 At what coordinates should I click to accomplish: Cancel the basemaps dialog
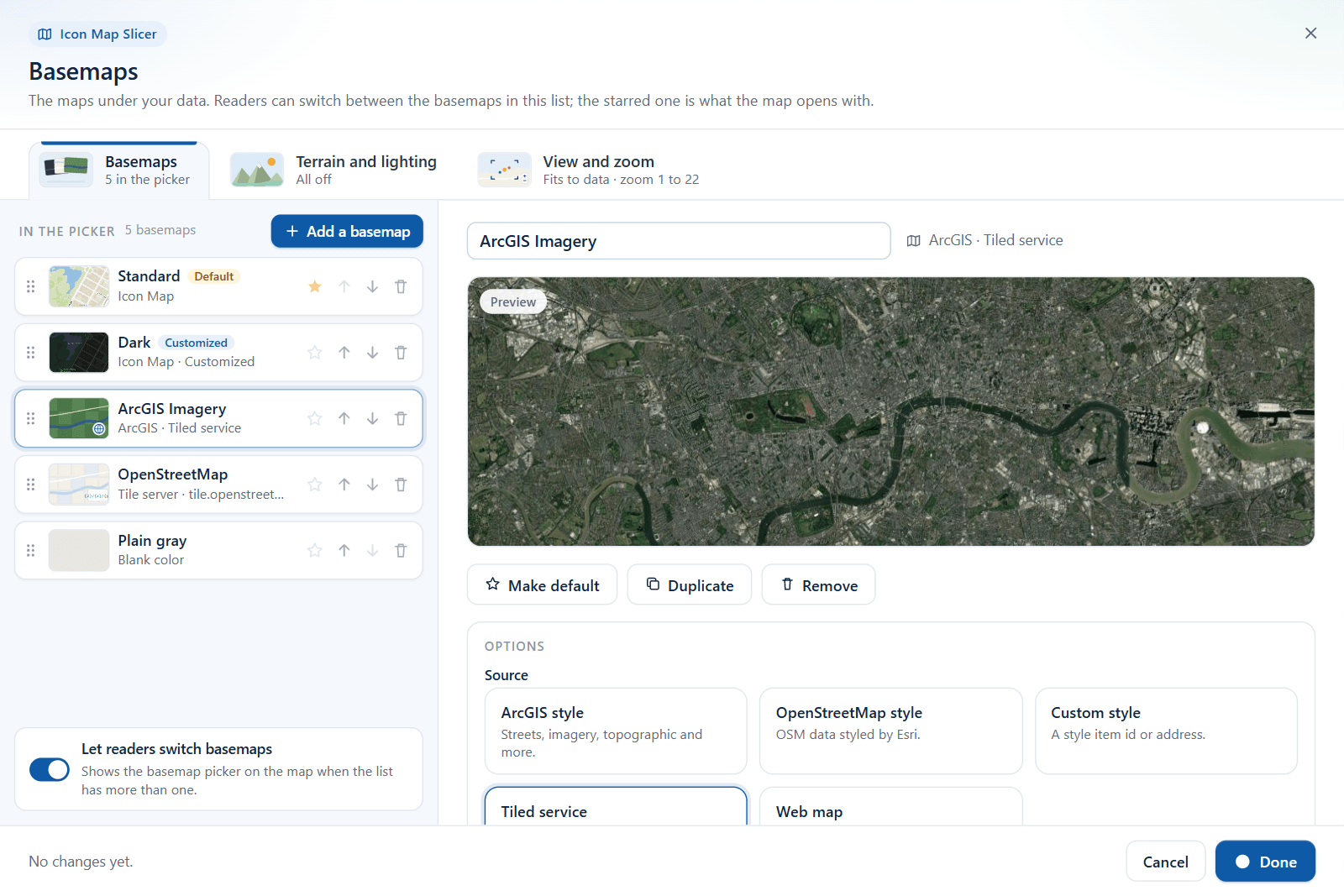tap(1165, 862)
